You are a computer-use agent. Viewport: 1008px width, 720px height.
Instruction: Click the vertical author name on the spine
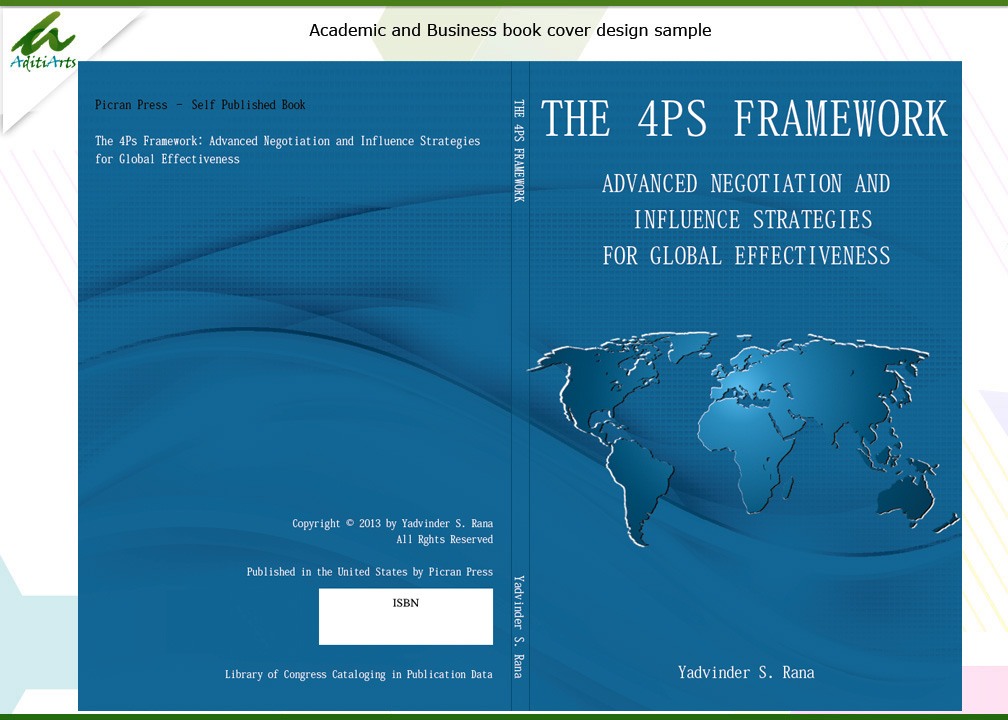[519, 627]
